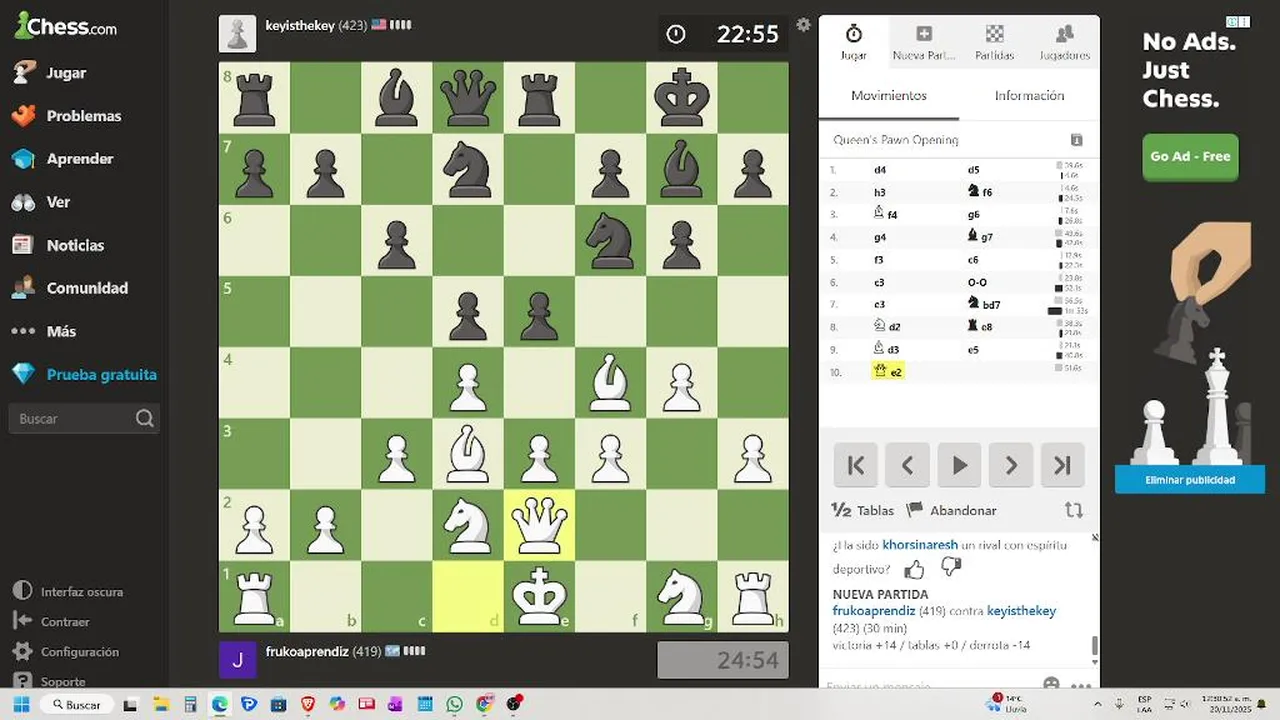Select move d4 in move list

coord(880,170)
